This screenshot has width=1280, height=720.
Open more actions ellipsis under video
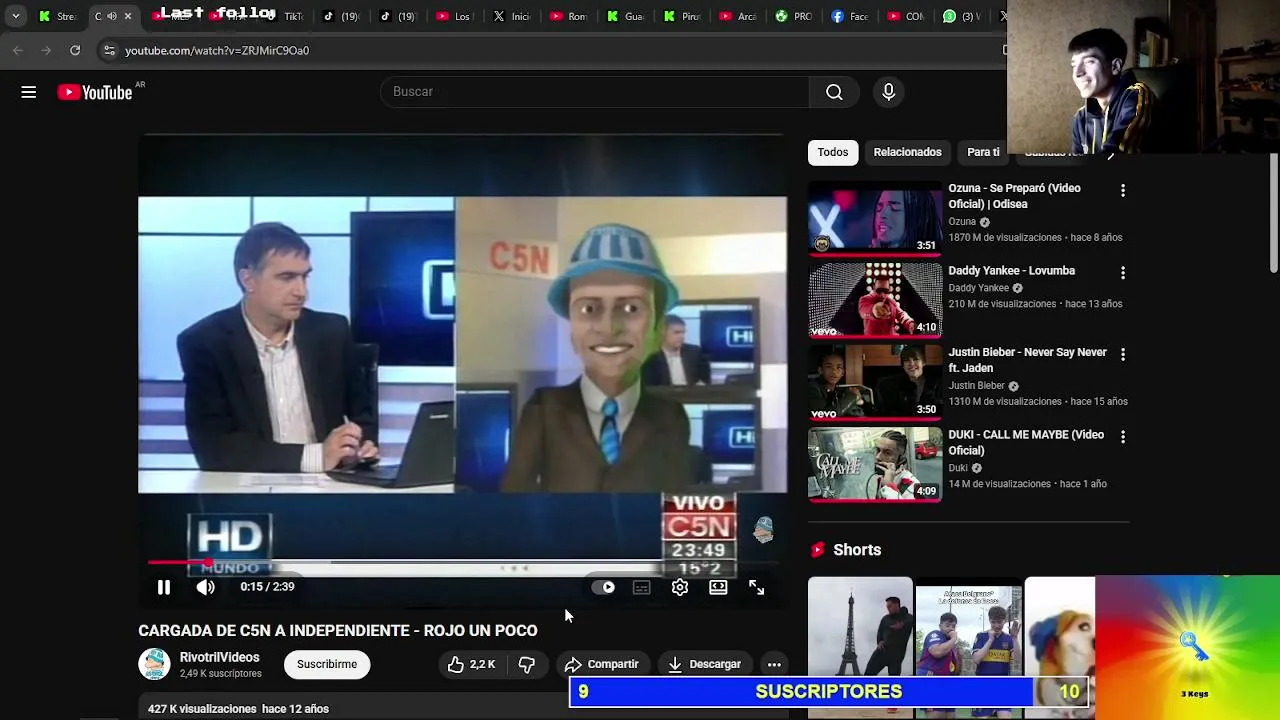(x=774, y=664)
